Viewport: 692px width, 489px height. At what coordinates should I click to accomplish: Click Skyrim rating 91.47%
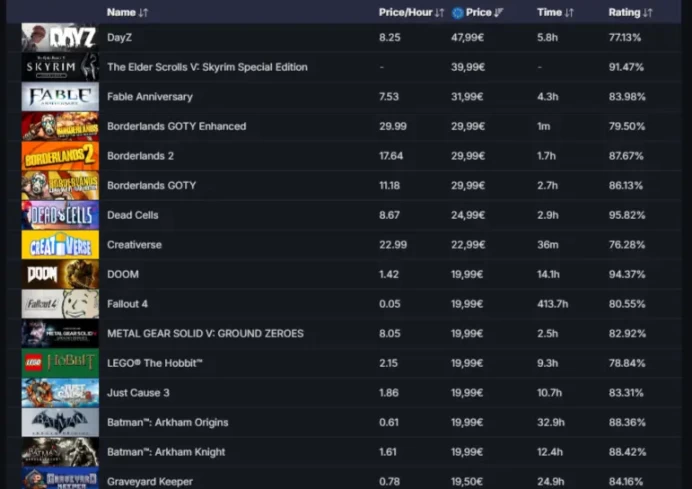626,67
